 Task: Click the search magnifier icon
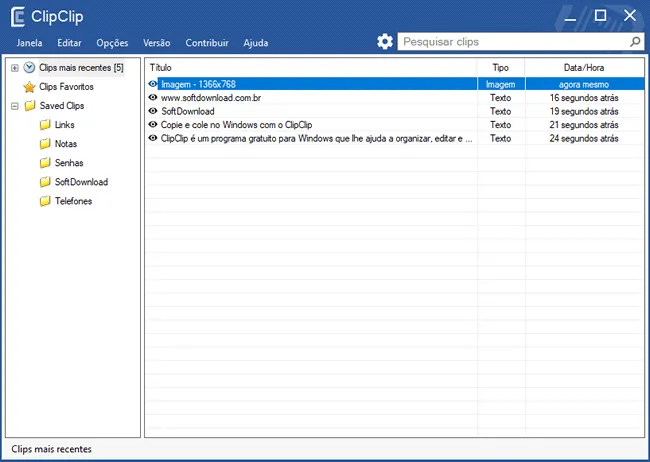(x=635, y=41)
